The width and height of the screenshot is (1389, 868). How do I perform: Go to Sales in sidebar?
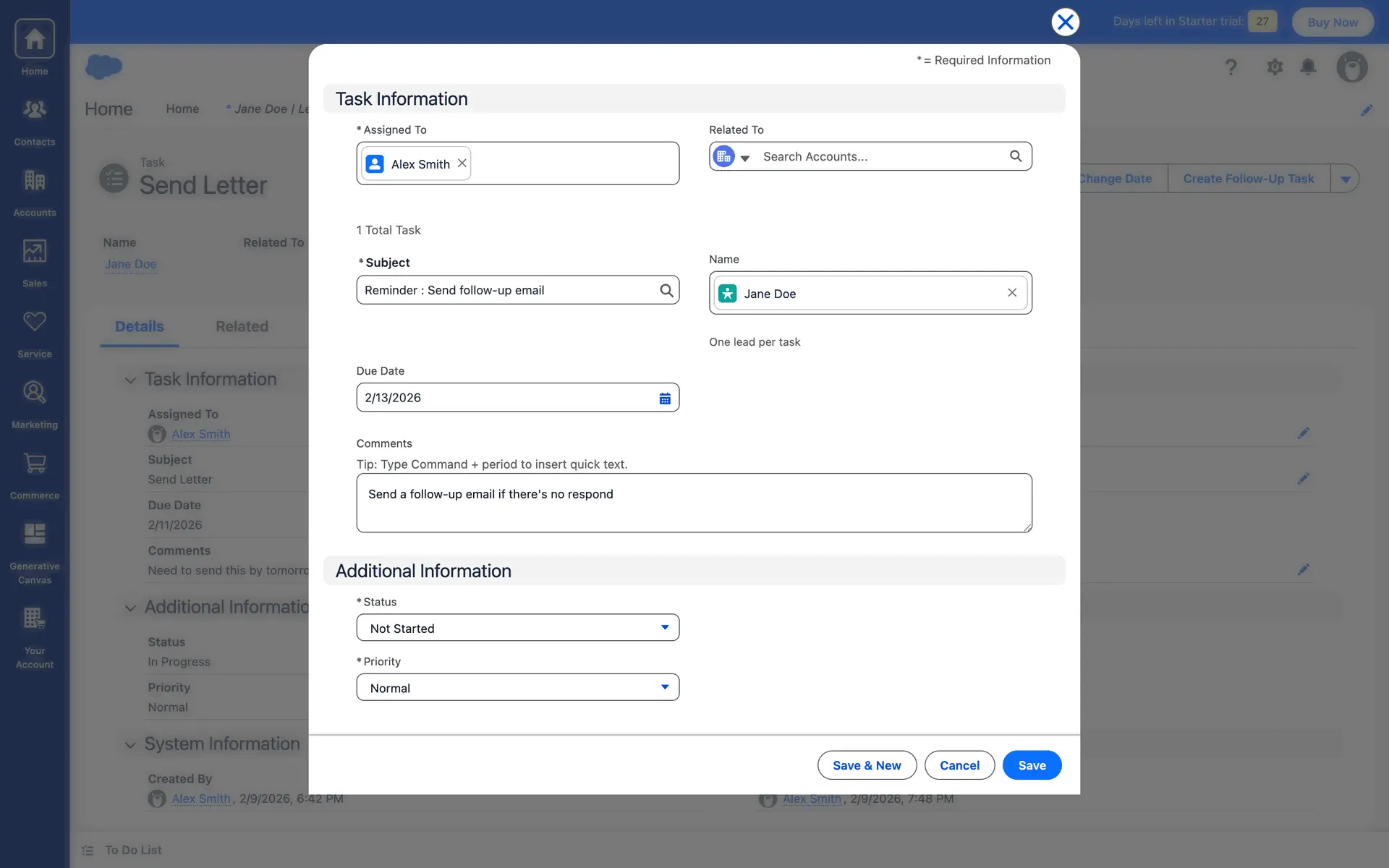coord(34,252)
